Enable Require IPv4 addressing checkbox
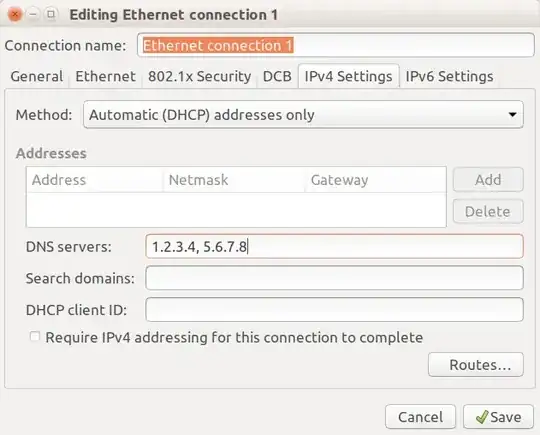The image size is (540, 435). pos(35,336)
